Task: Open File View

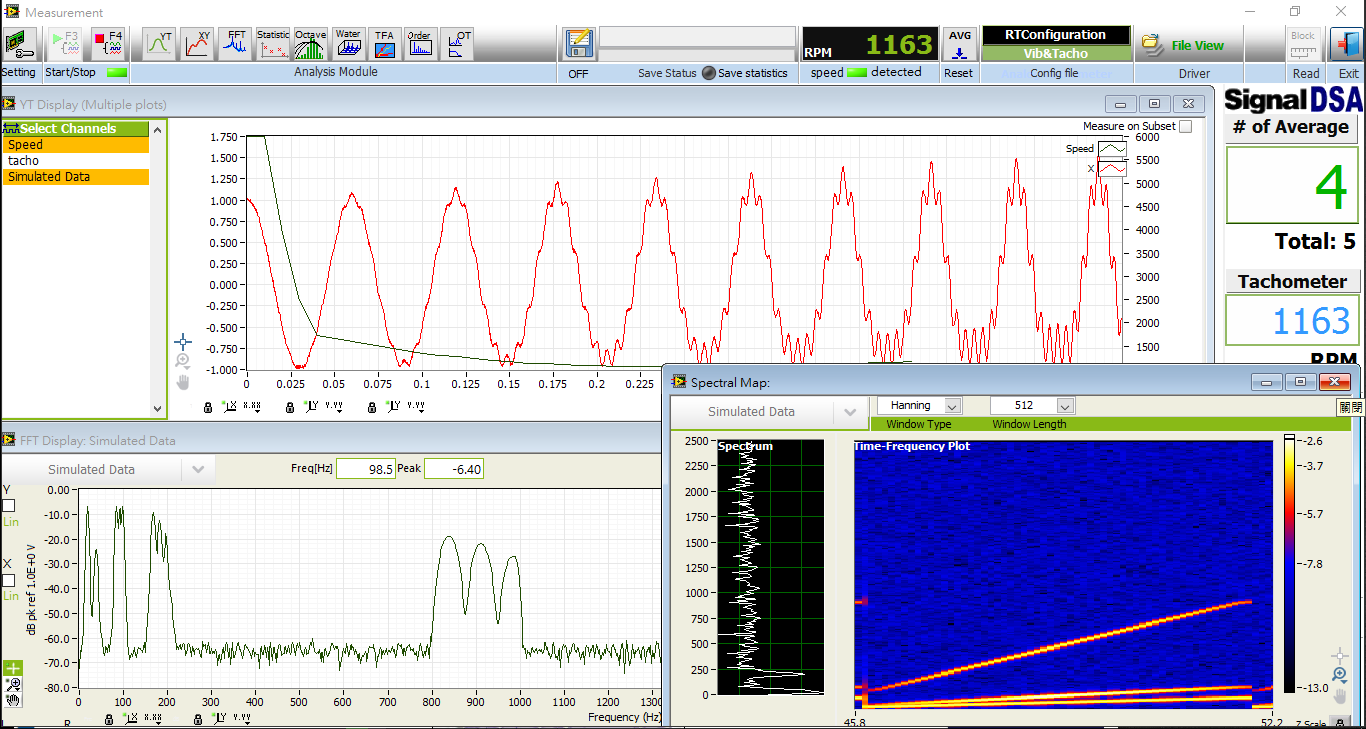Action: (1183, 45)
